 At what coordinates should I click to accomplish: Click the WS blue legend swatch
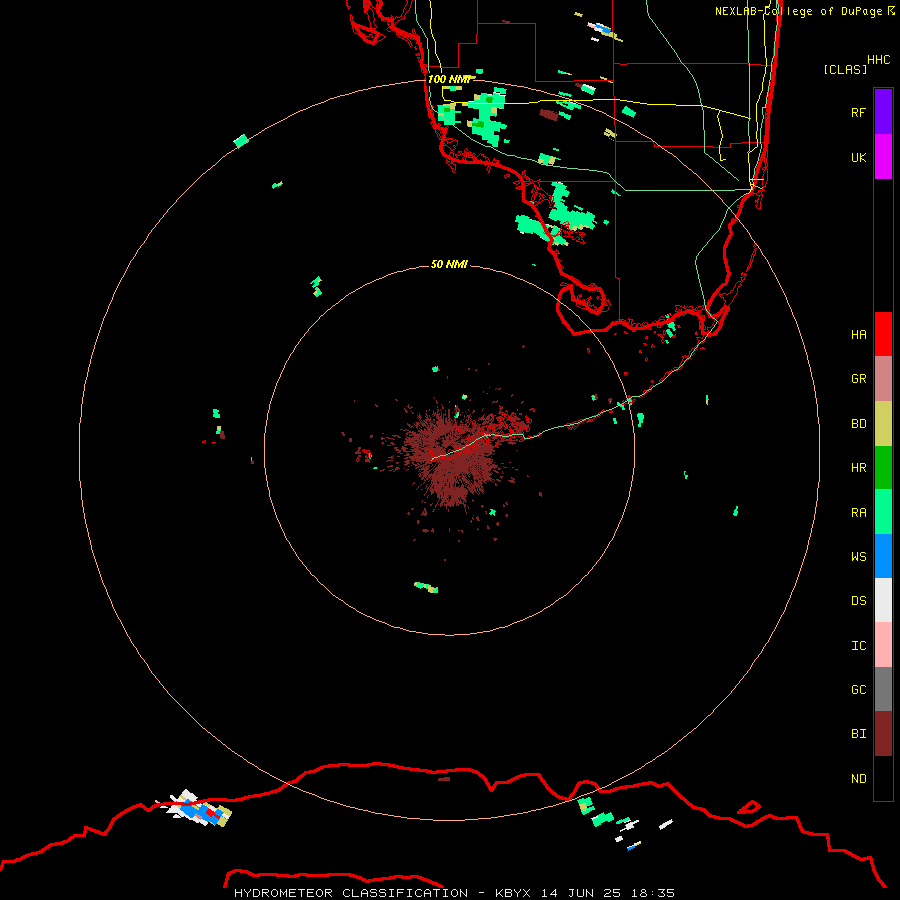(x=883, y=556)
